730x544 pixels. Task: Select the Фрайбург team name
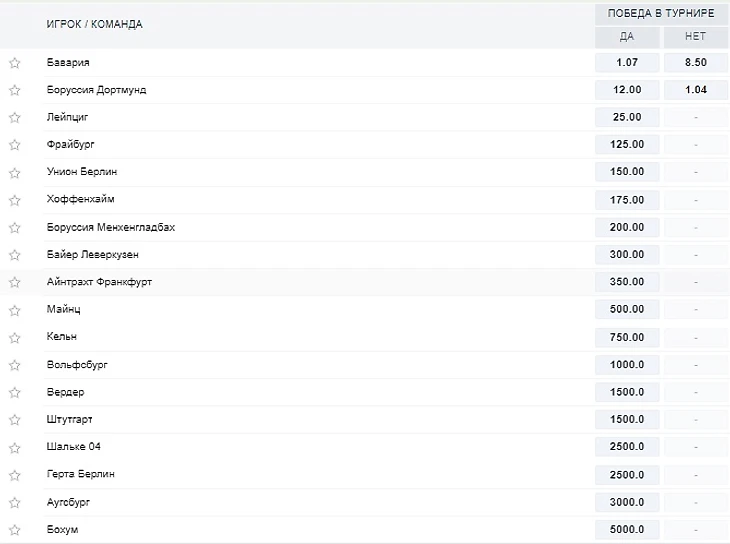70,144
